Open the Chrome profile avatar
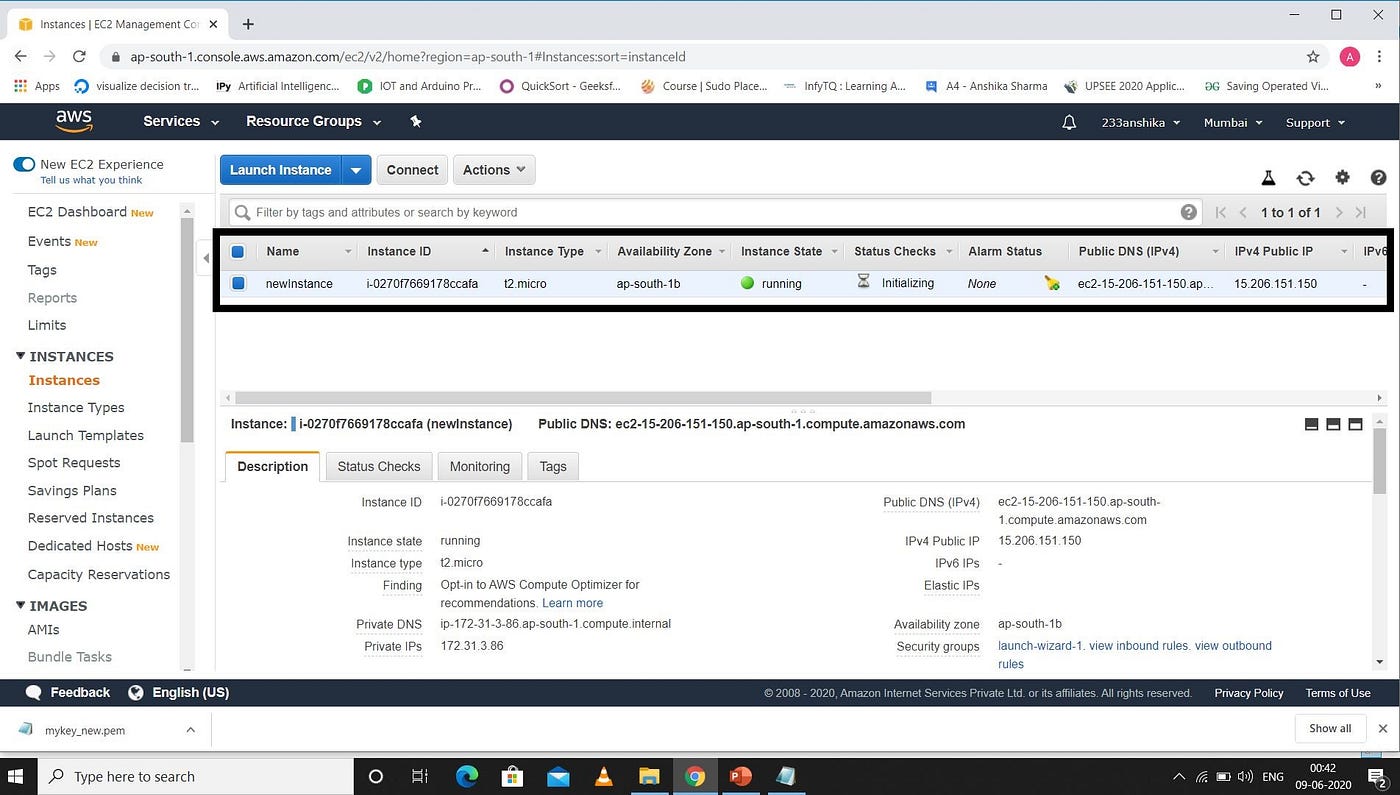Screen dimensions: 1400x795 [1349, 57]
